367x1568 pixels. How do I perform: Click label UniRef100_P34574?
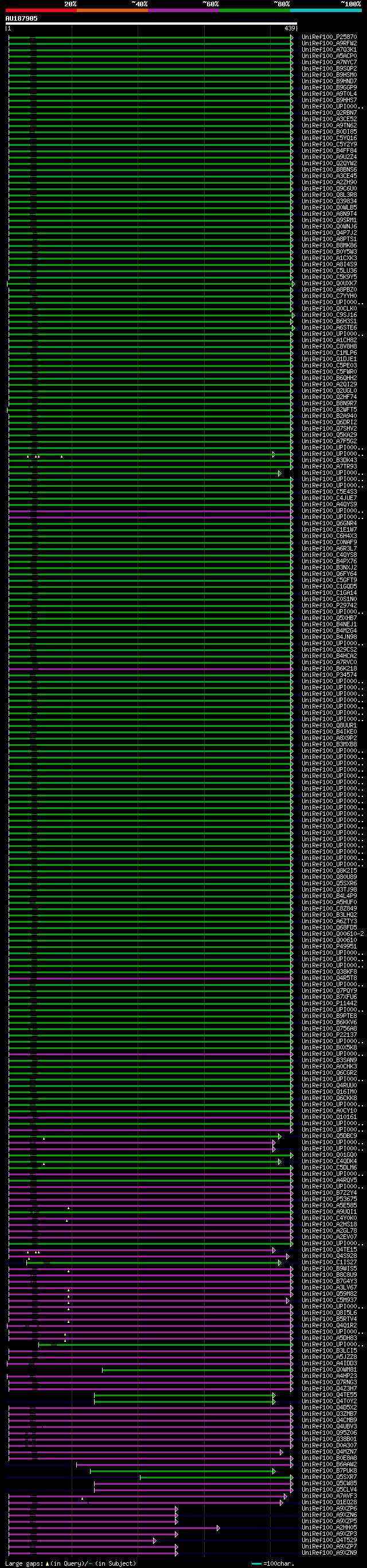329,675
